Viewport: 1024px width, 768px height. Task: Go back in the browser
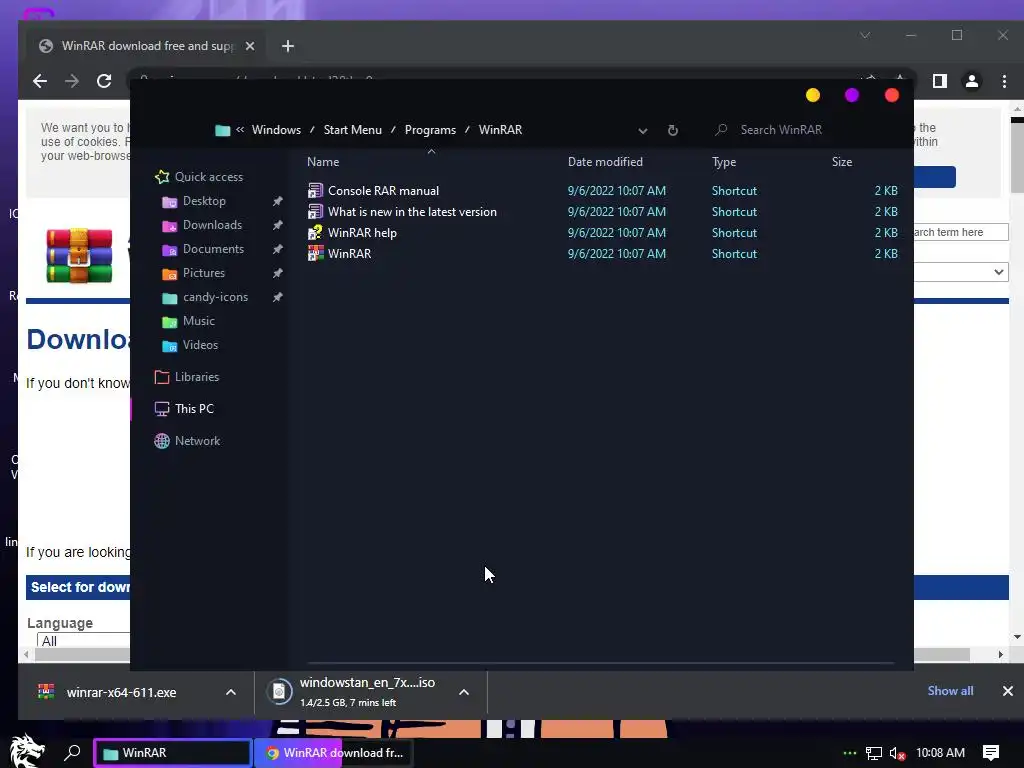click(40, 81)
